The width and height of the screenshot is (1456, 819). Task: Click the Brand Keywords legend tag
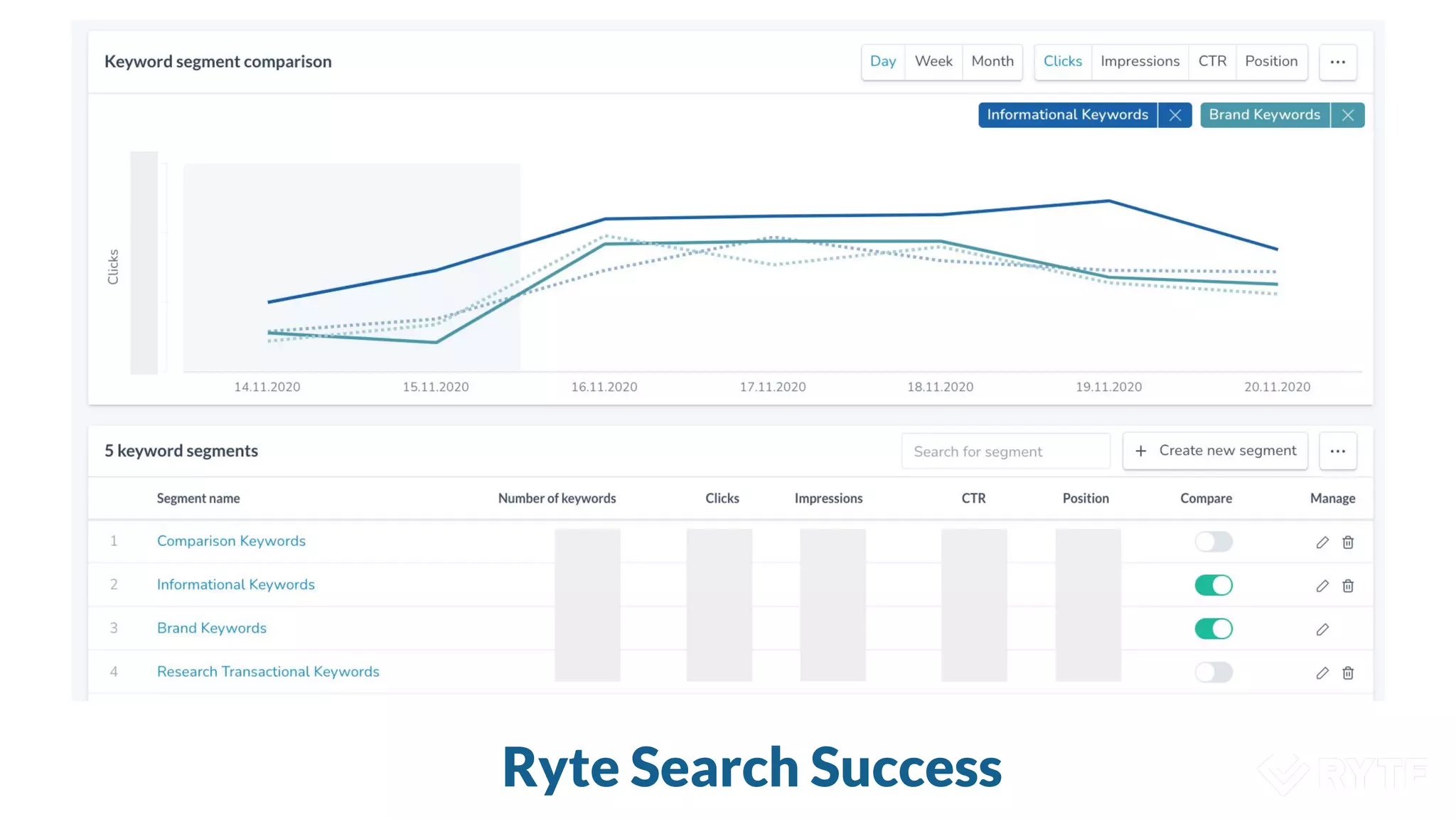coord(1265,115)
